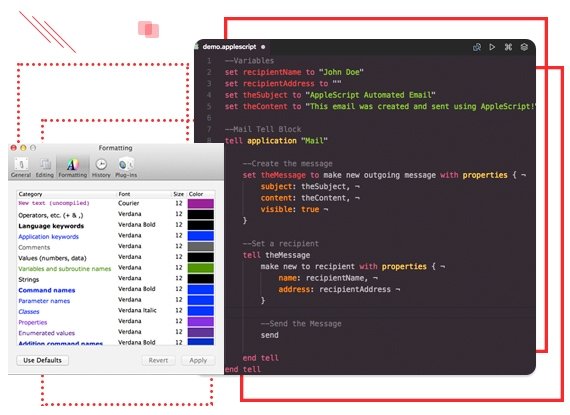Select the demo.applescript tab
Viewport: 570px width, 415px height.
click(x=229, y=47)
